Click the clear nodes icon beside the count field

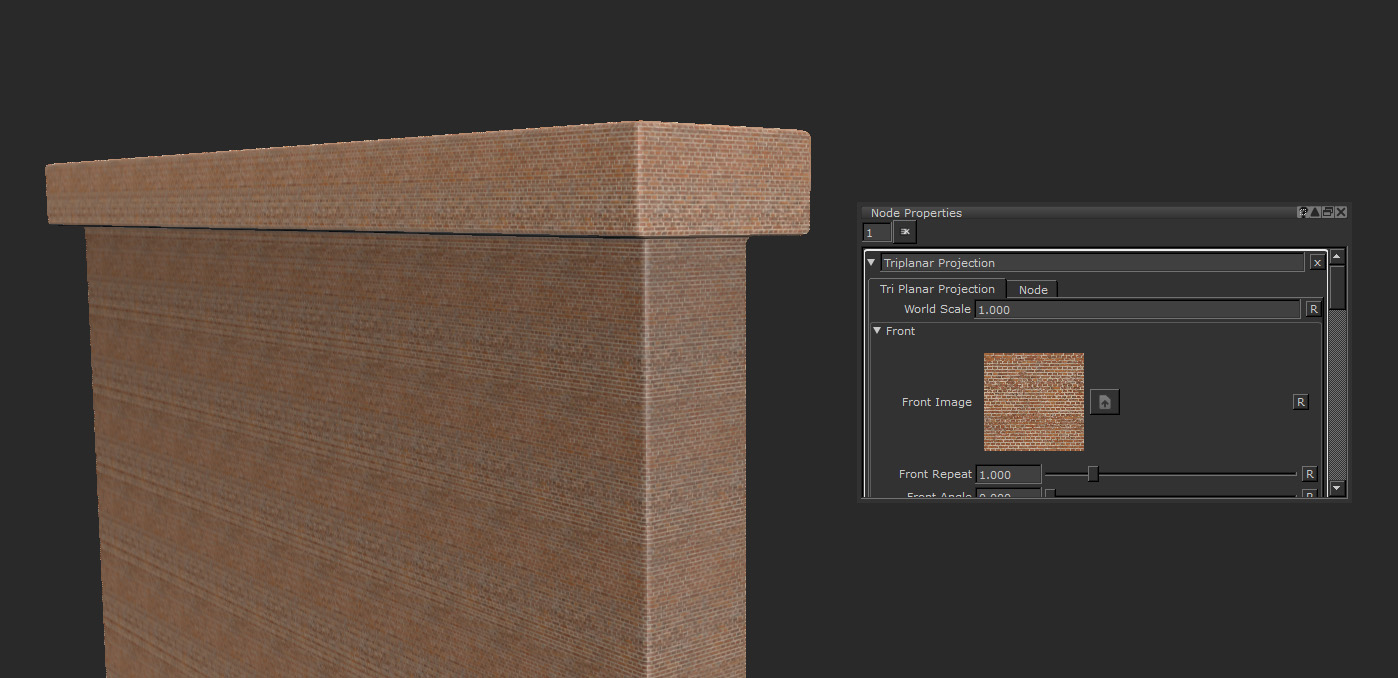coord(905,232)
